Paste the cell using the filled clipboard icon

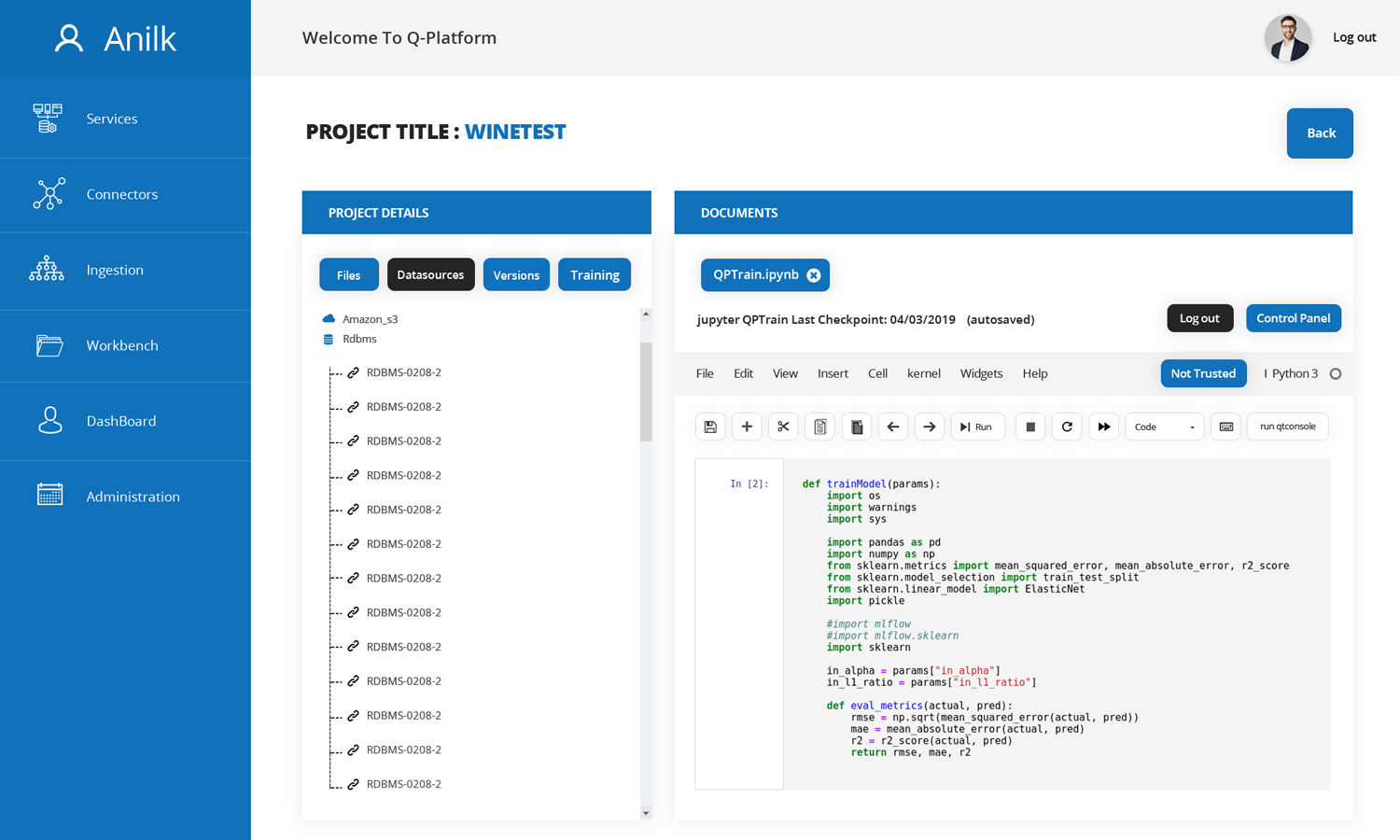(856, 427)
